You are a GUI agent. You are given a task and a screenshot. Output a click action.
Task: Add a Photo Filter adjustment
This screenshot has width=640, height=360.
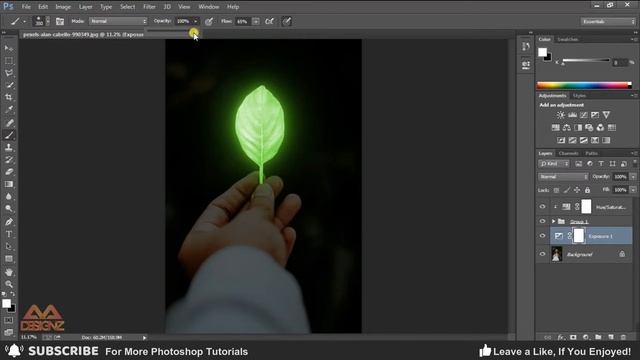pos(589,128)
